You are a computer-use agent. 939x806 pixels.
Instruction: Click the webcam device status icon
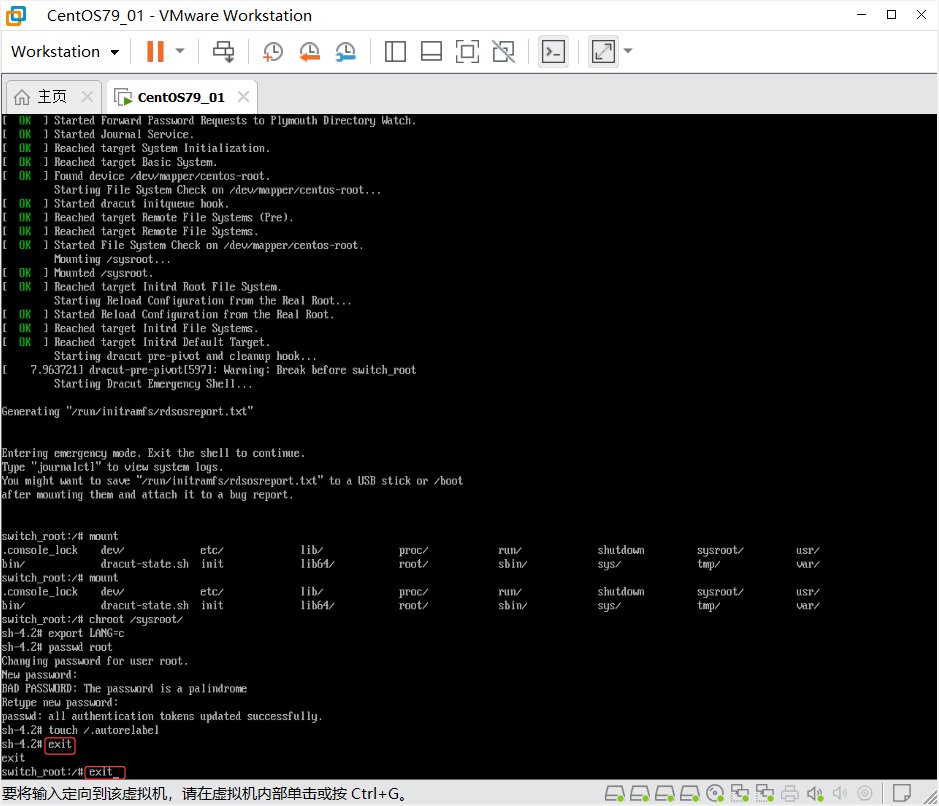pyautogui.click(x=865, y=793)
